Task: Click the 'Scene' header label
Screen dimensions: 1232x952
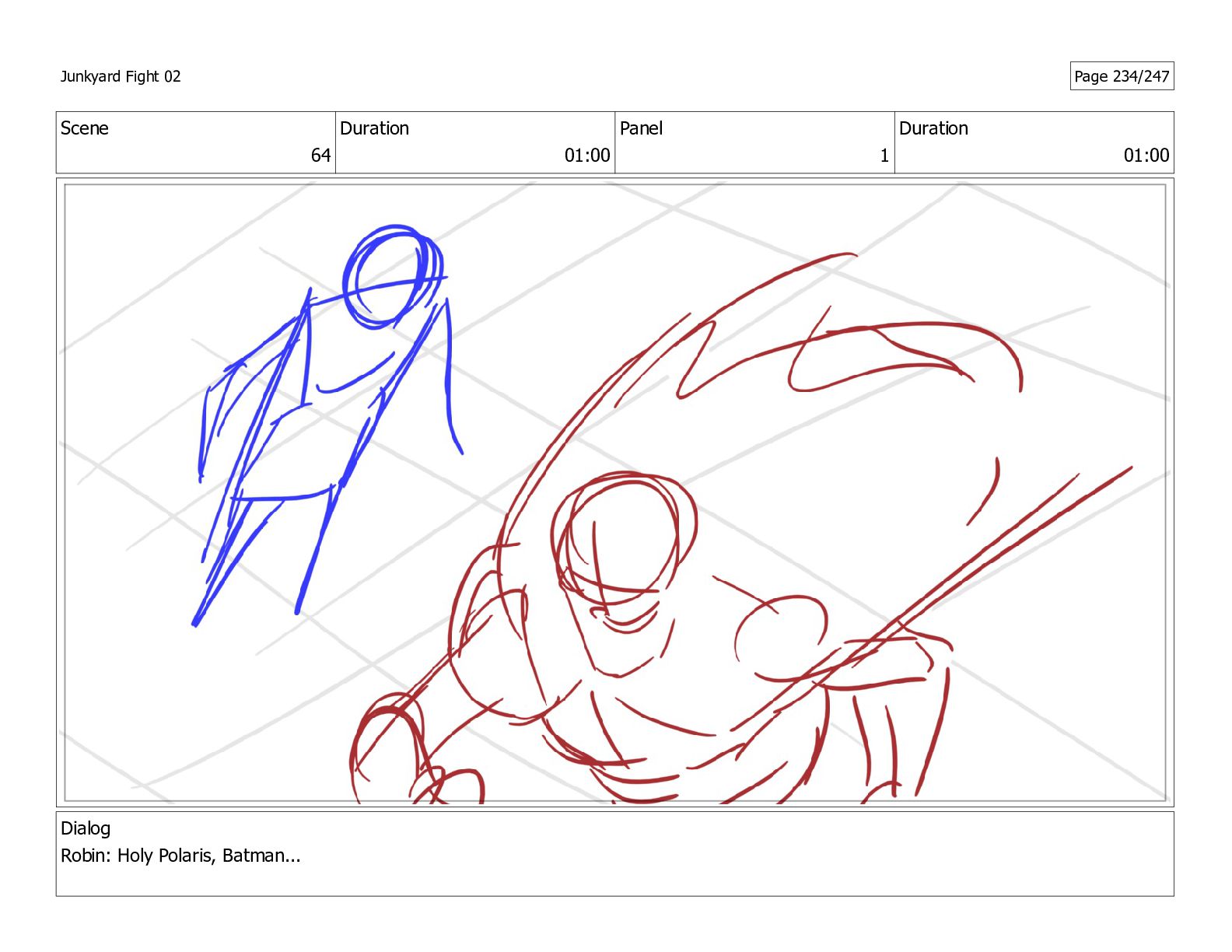Action: (85, 128)
